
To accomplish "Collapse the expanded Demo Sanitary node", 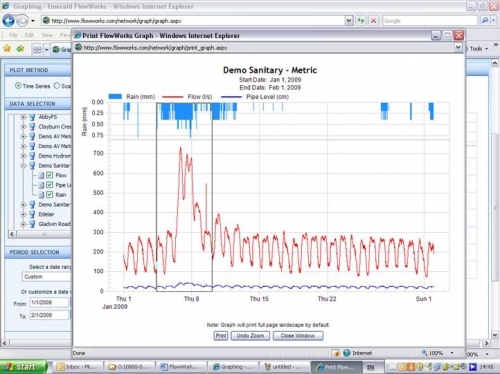I will pos(23,165).
